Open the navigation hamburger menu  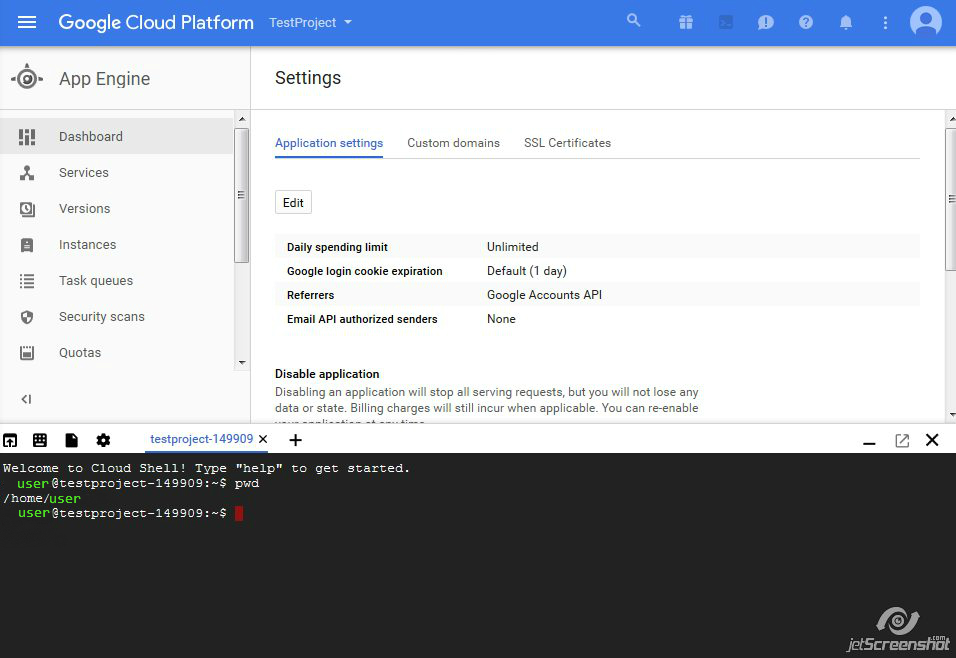(27, 22)
